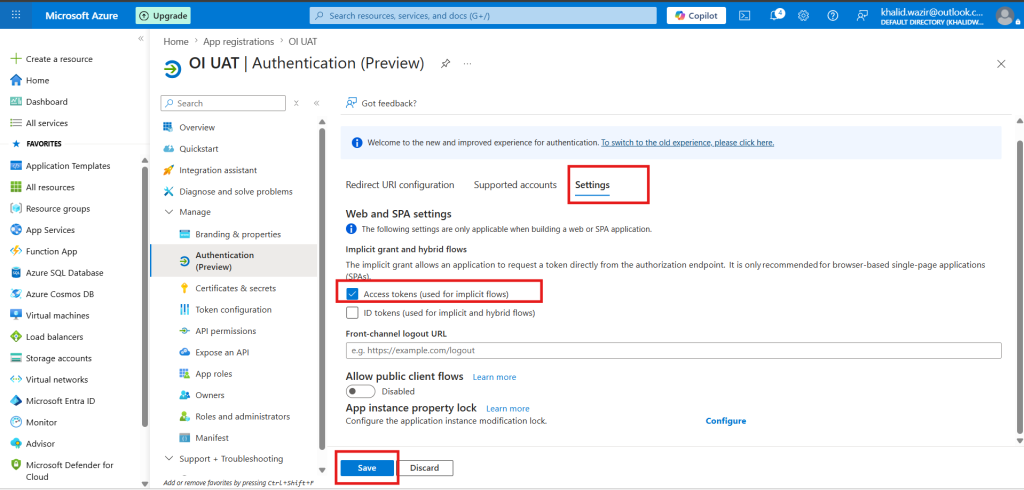1024x490 pixels.
Task: Click App registrations breadcrumb
Action: (238, 41)
